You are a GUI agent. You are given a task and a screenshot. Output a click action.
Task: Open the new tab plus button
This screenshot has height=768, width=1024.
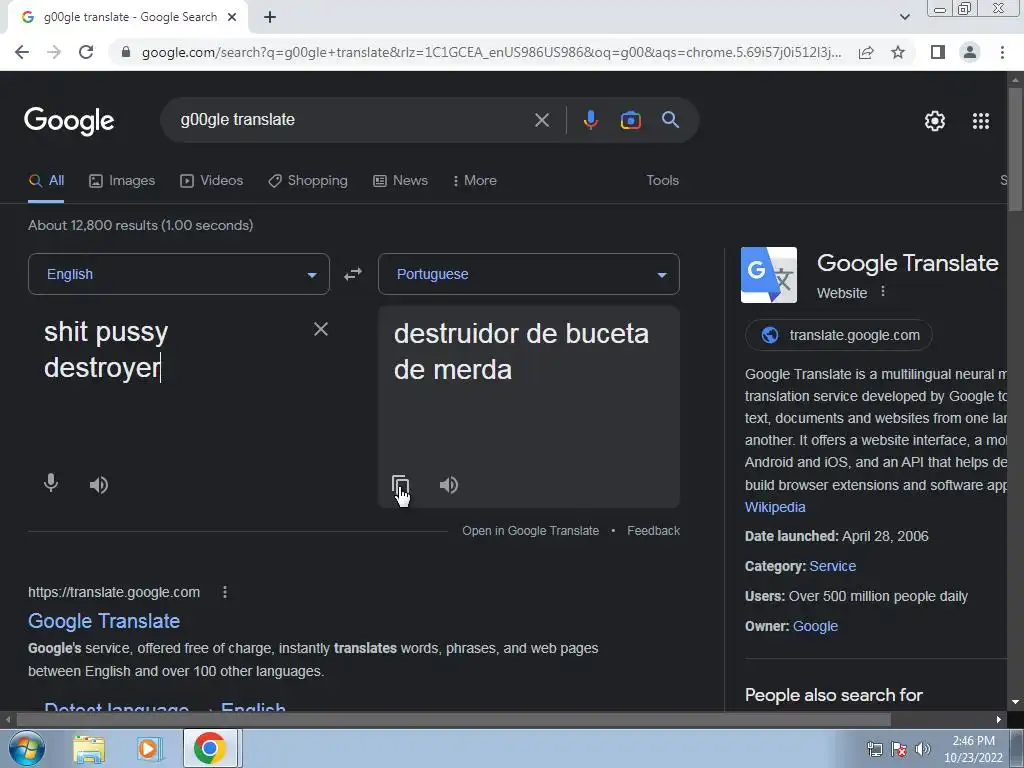point(270,17)
